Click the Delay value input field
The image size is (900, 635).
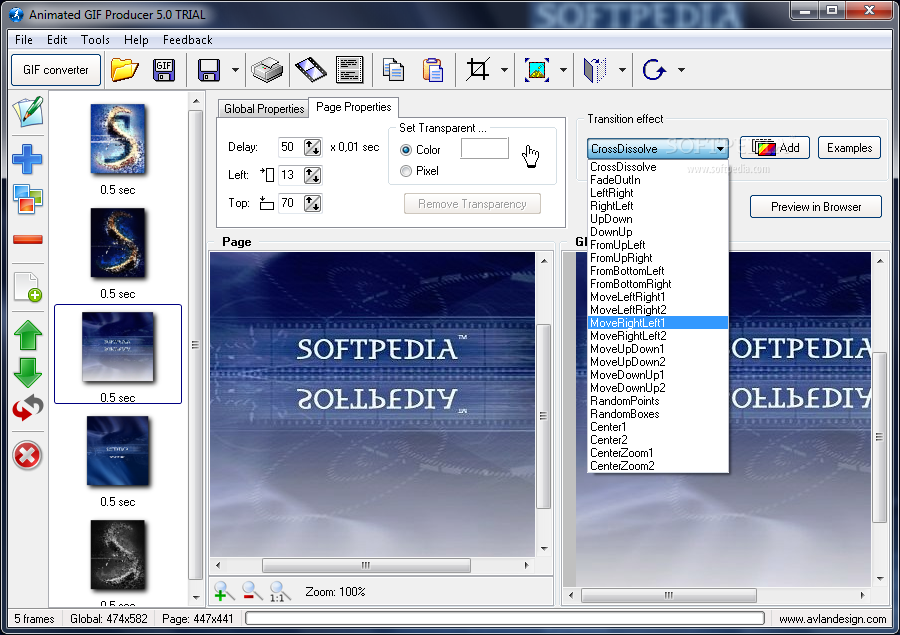[x=289, y=147]
